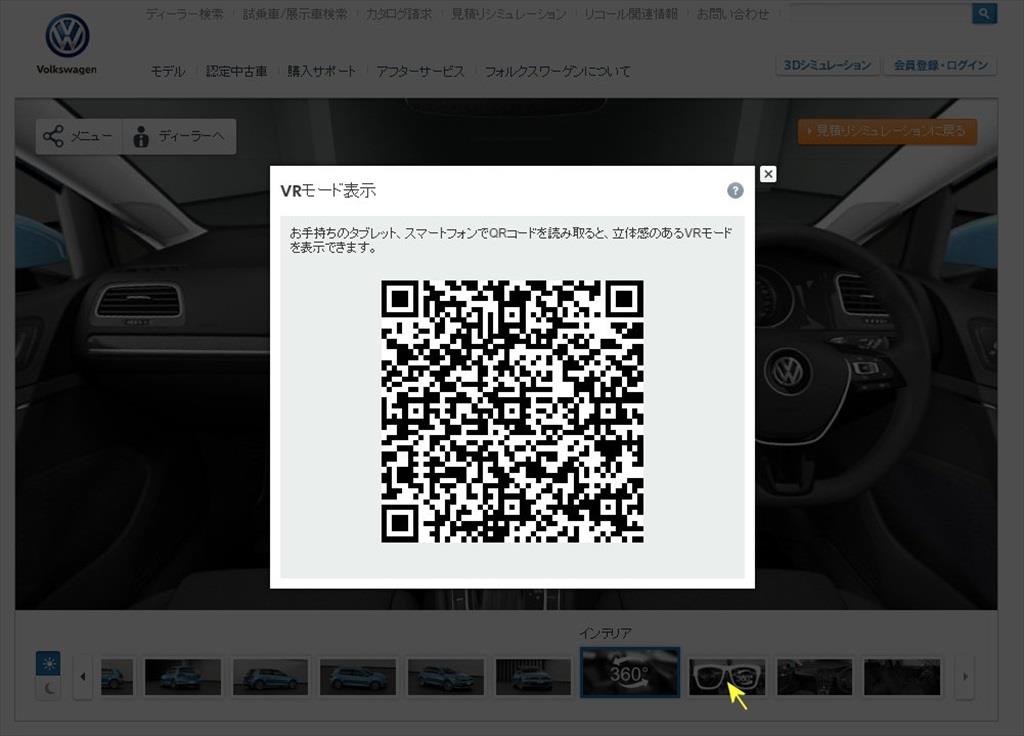Viewport: 1024px width, 736px height.
Task: Show next thumbnails with the right arrow
Action: 965,677
